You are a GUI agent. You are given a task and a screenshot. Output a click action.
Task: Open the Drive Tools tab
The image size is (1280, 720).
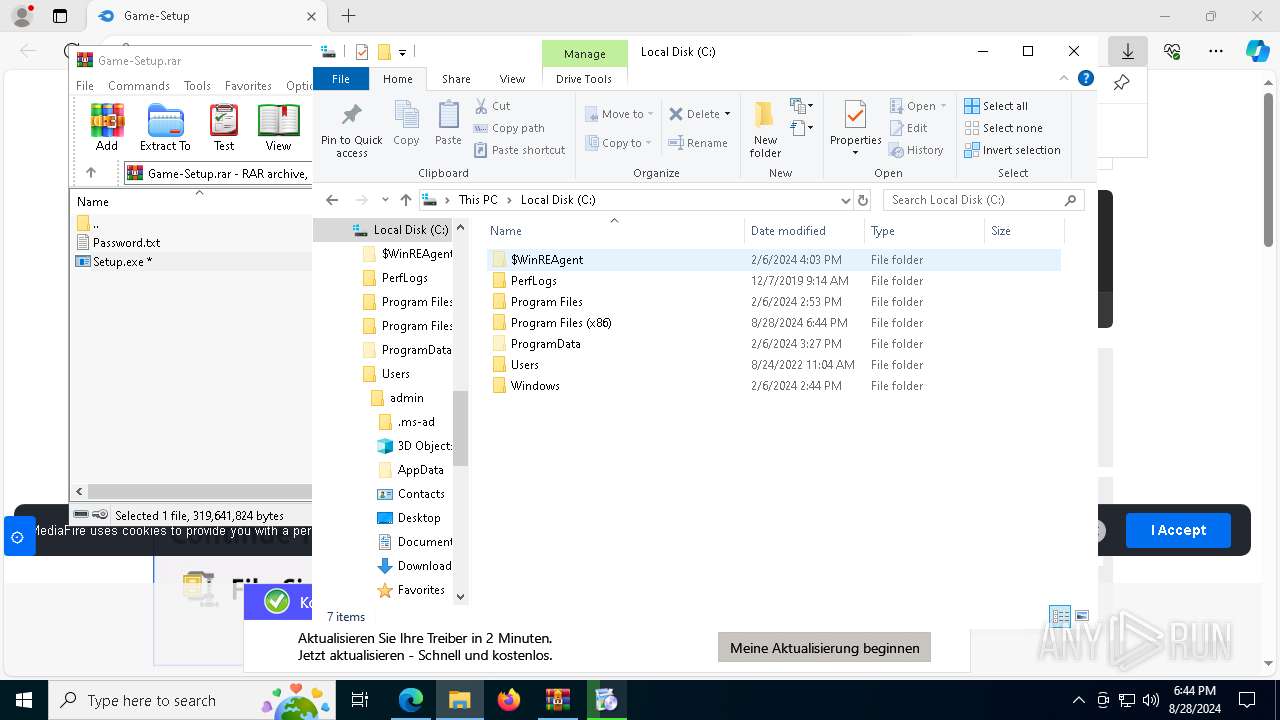[584, 79]
